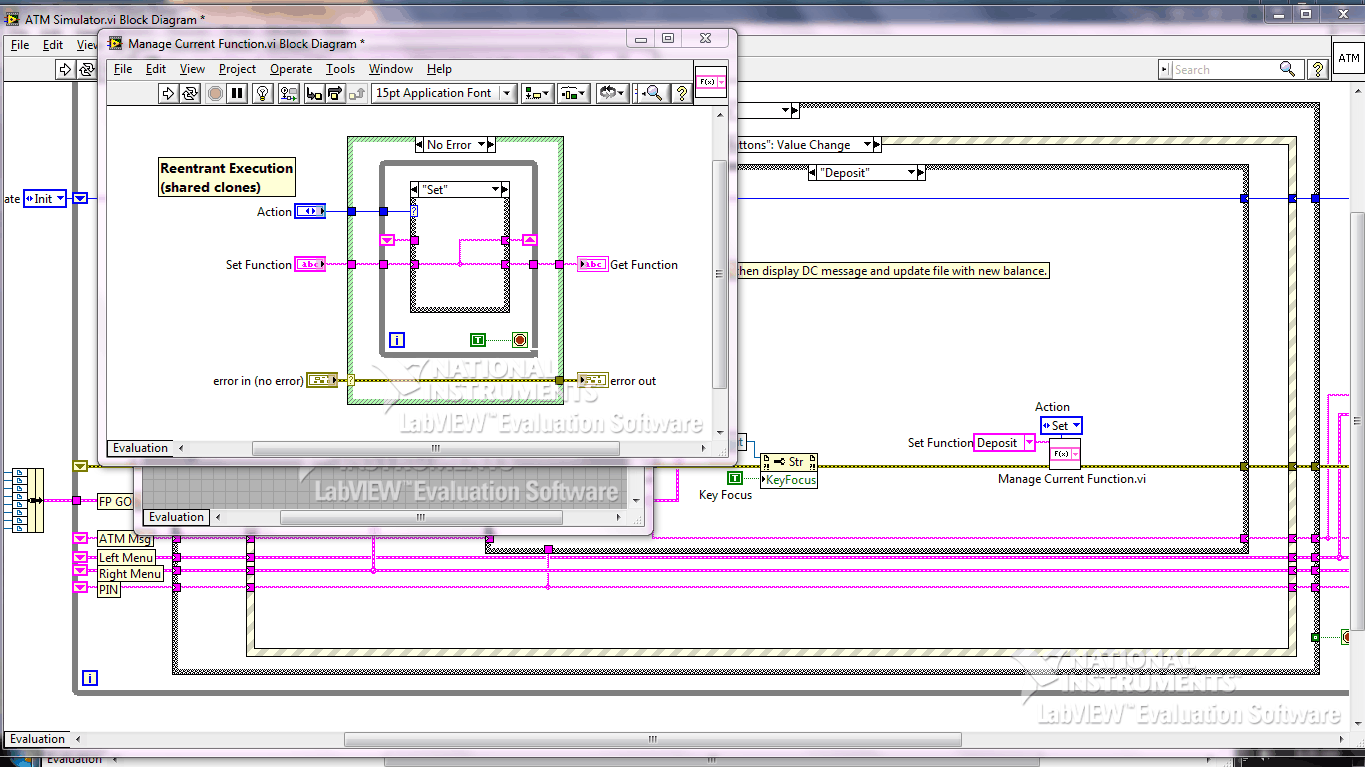Select the error out cluster terminal
Image resolution: width=1365 pixels, height=767 pixels.
click(593, 380)
